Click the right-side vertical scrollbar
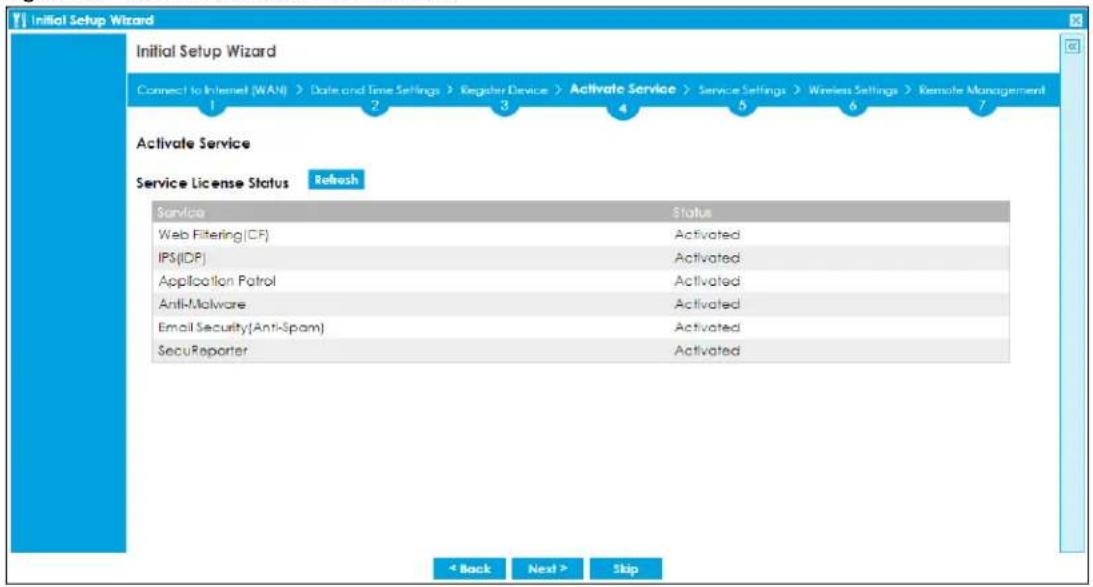Image resolution: width=1093 pixels, height=587 pixels. tap(1072, 293)
